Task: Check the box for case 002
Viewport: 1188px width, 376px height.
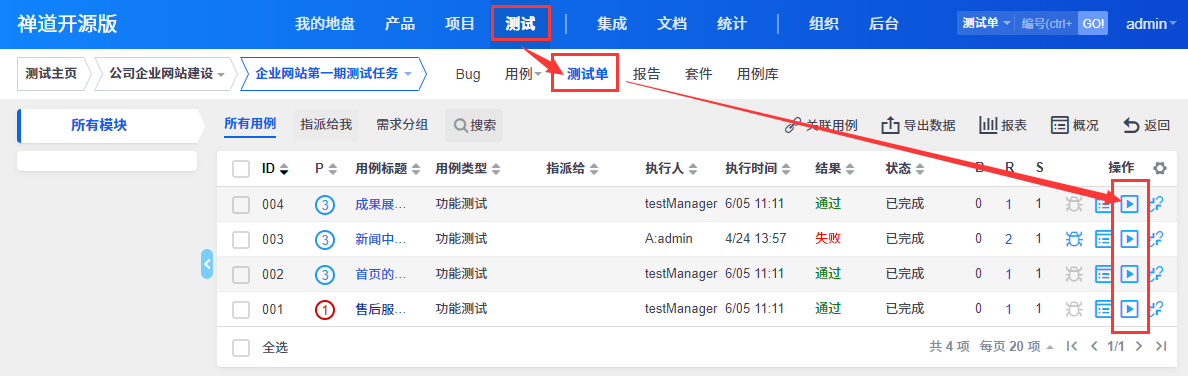Action: [241, 274]
